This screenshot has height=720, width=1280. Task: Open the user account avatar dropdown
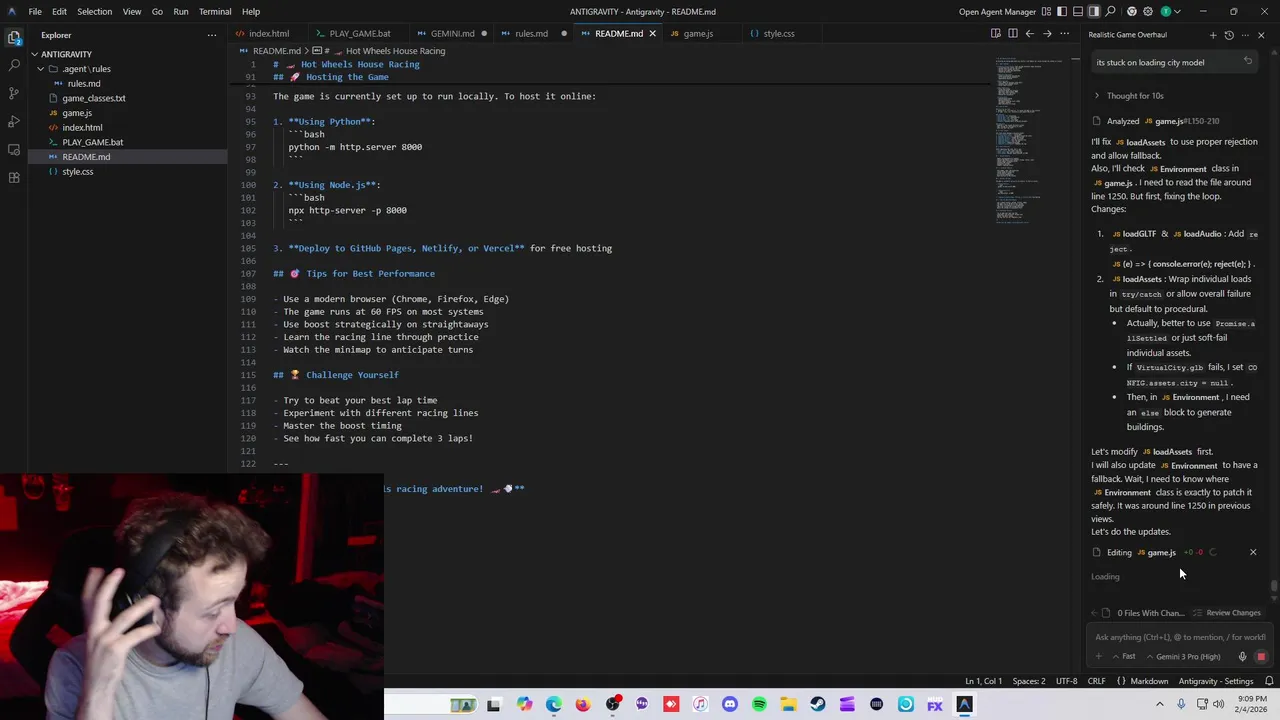click(x=1170, y=12)
